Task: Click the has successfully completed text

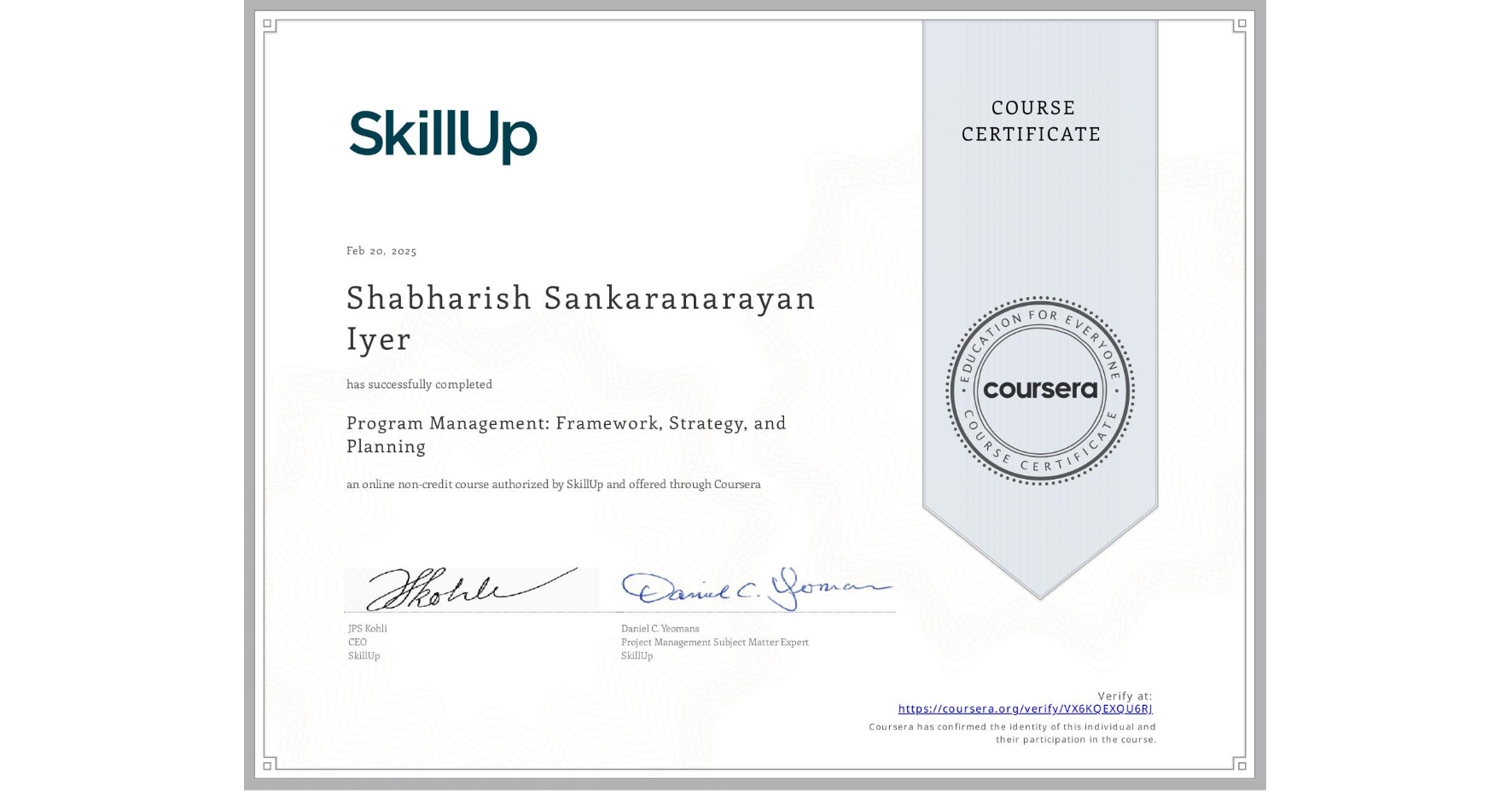Action: (x=418, y=384)
